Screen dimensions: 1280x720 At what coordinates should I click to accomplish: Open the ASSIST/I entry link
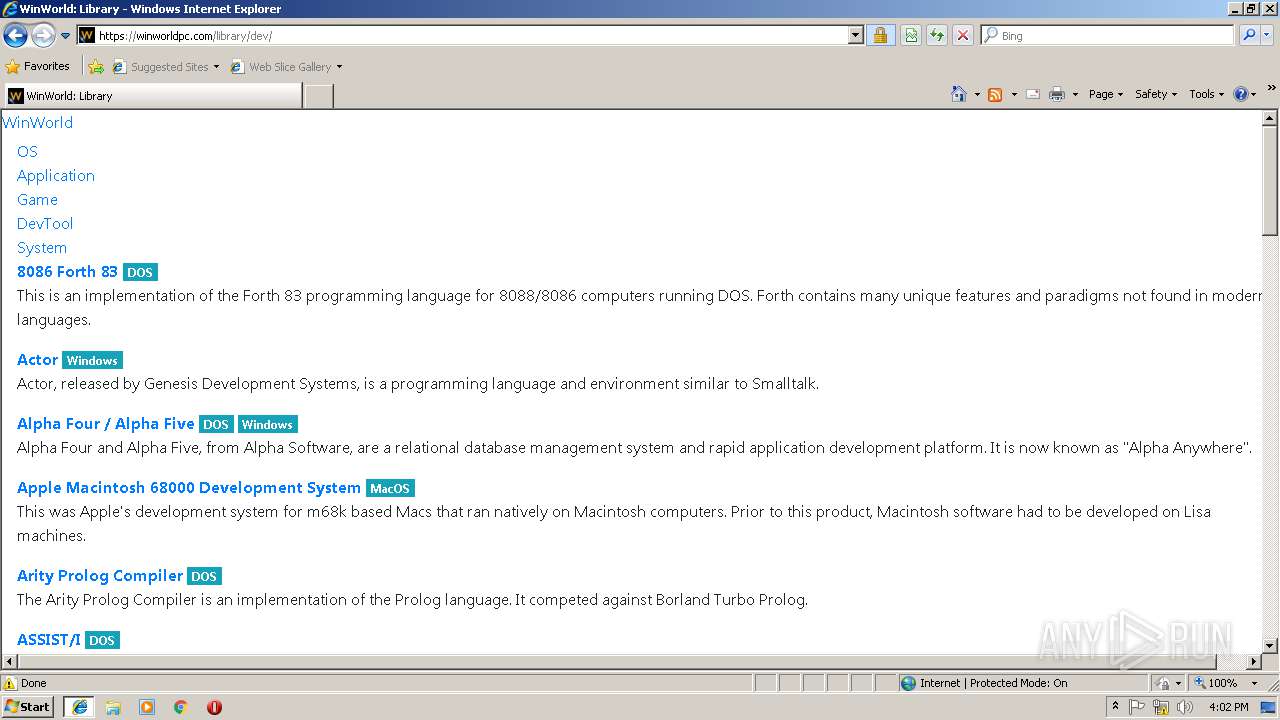point(49,640)
